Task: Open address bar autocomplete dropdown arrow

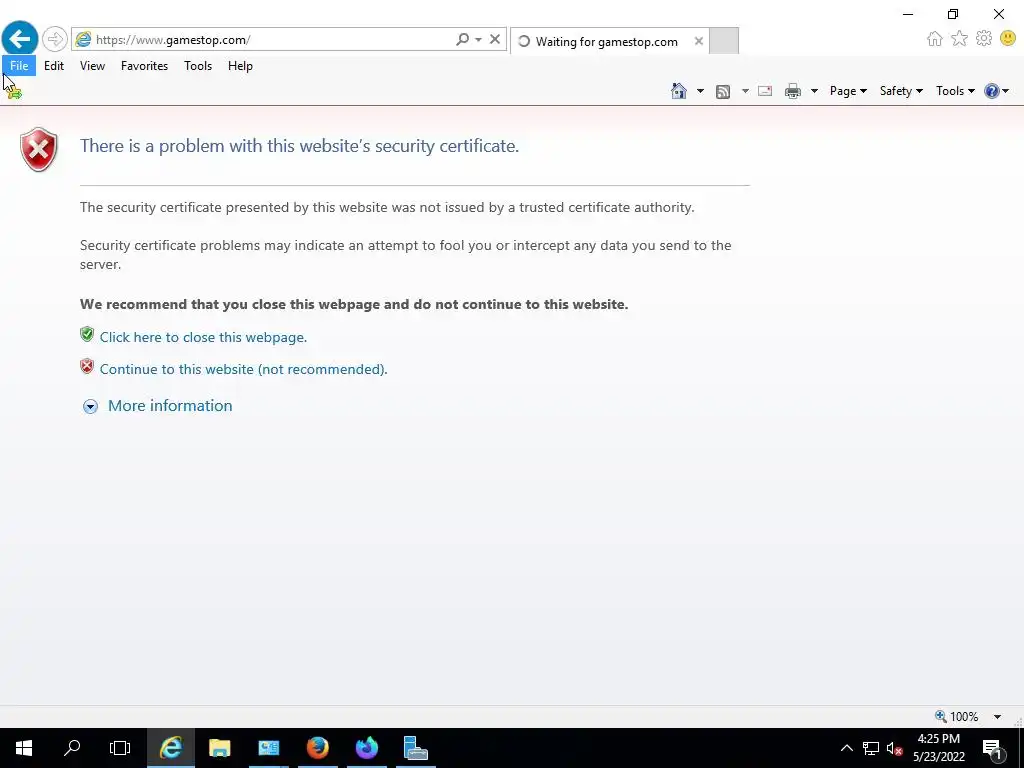Action: point(479,39)
